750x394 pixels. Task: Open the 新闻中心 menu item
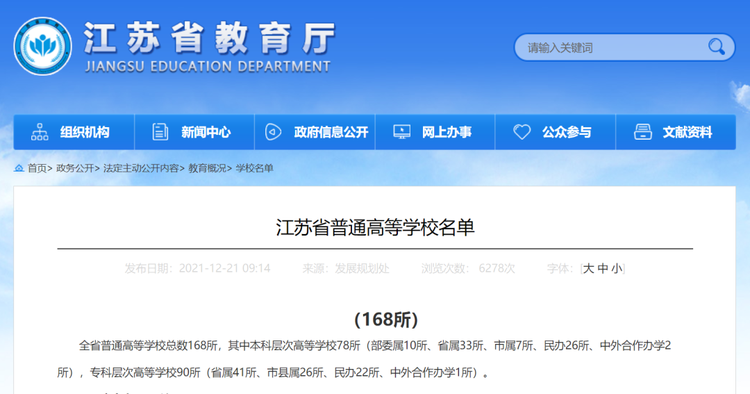(195, 132)
